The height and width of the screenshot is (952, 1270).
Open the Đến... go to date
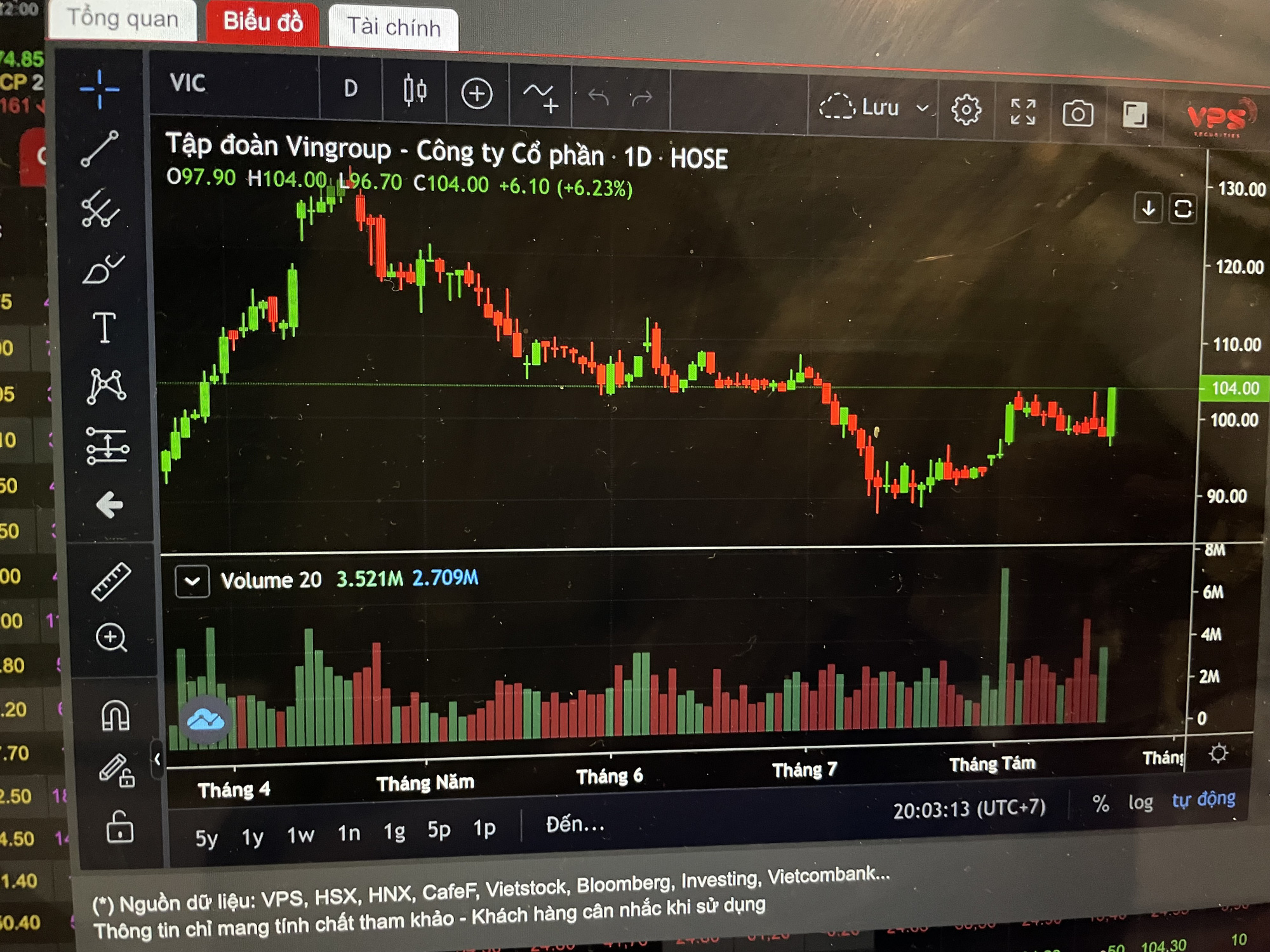[x=575, y=824]
